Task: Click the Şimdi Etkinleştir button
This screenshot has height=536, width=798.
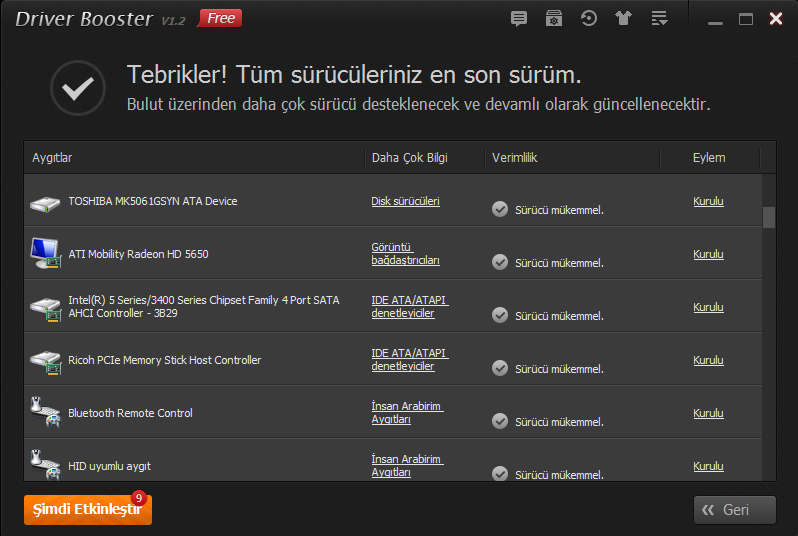Action: coord(88,509)
